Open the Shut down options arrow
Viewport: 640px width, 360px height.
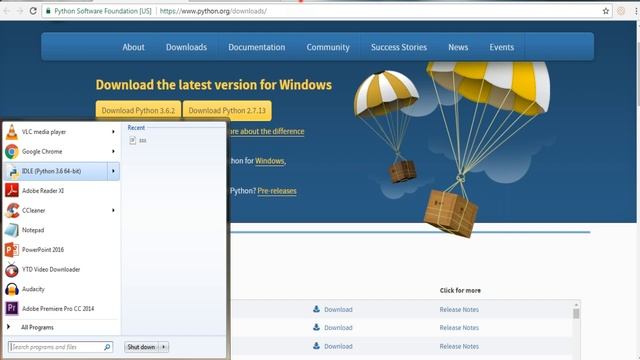[164, 347]
